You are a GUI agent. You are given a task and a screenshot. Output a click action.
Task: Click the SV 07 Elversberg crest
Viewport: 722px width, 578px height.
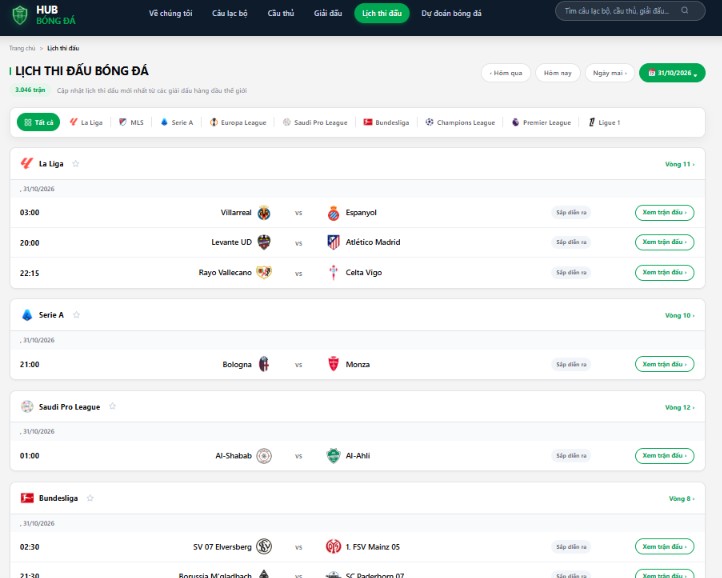(264, 547)
